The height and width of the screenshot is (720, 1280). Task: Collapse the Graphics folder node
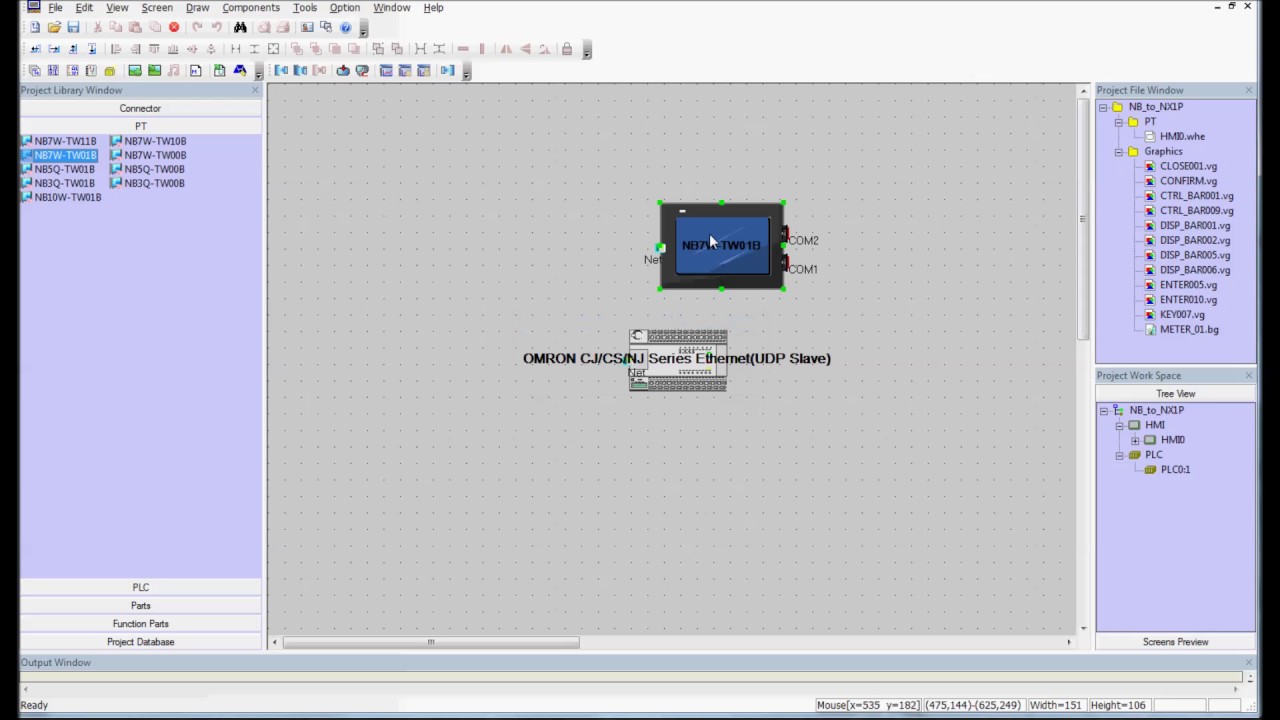coord(1119,152)
